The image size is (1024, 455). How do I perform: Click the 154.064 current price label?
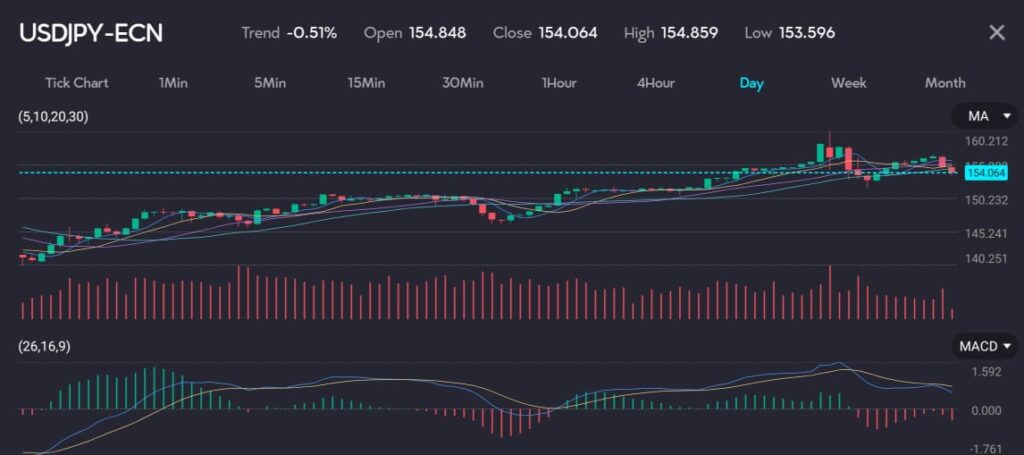(986, 173)
